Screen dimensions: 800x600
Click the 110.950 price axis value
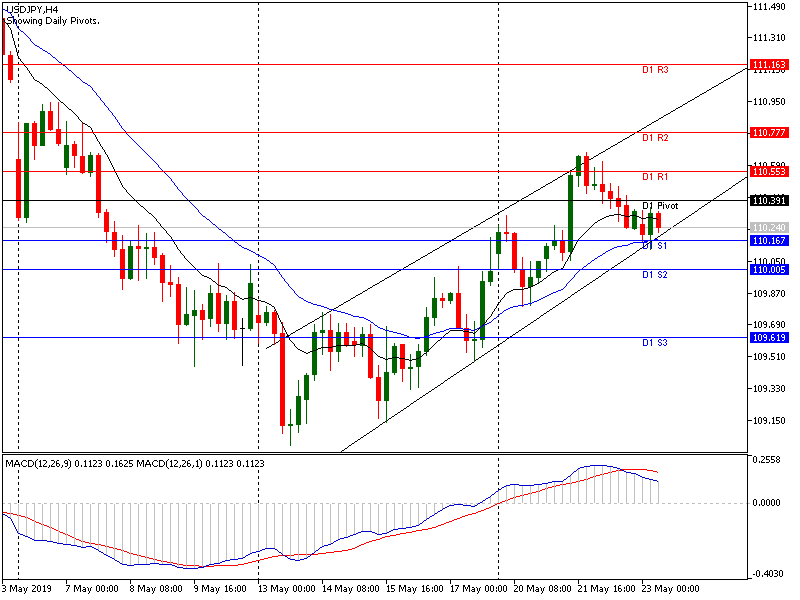coord(769,102)
